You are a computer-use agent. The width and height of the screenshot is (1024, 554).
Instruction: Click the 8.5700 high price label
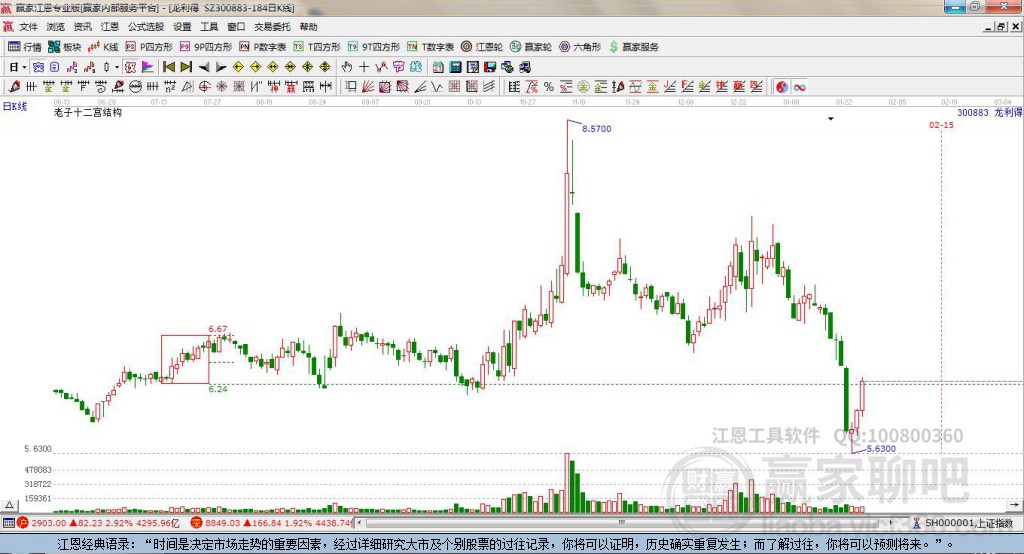[x=596, y=129]
